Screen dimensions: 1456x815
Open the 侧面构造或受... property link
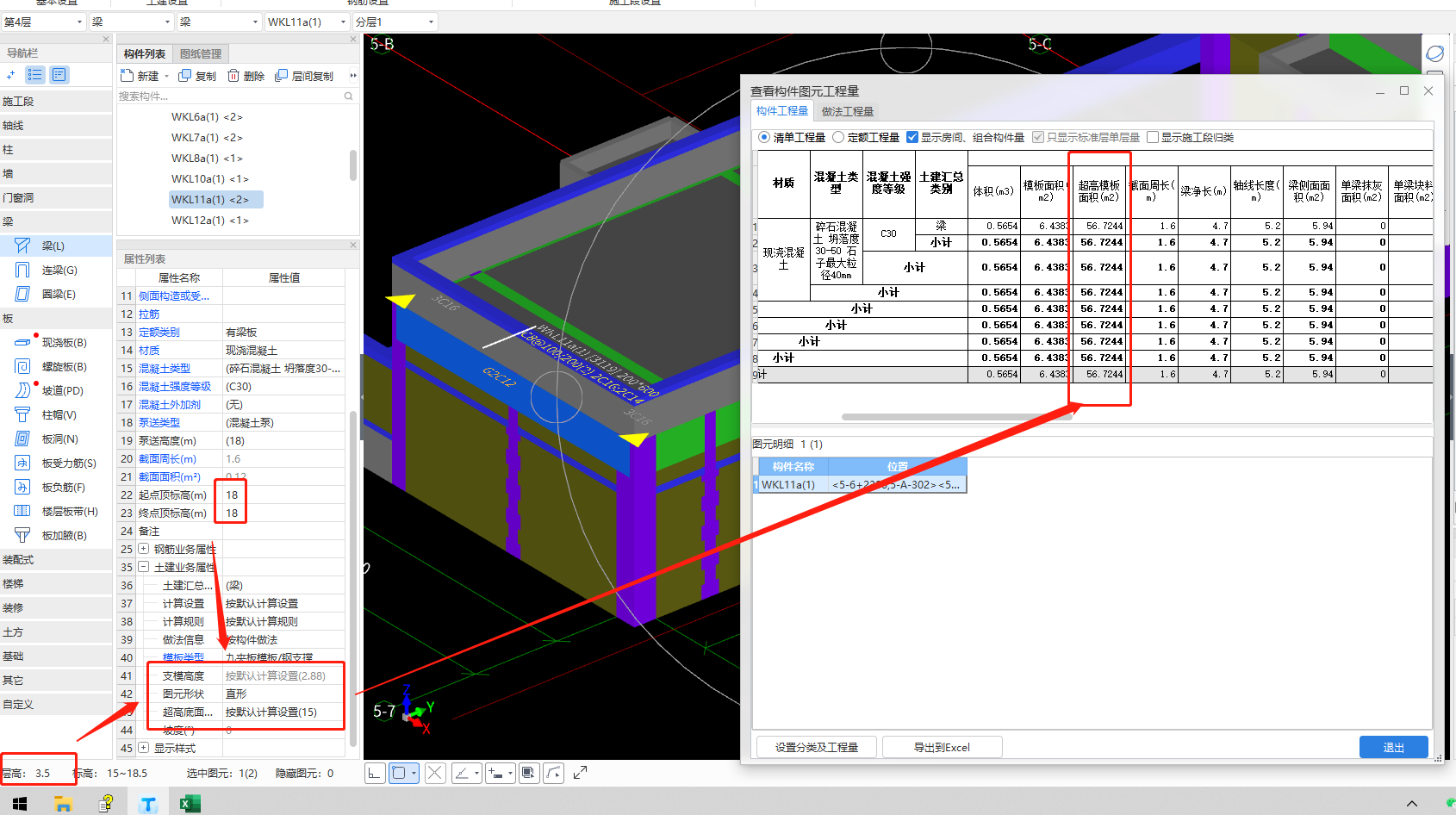point(174,296)
